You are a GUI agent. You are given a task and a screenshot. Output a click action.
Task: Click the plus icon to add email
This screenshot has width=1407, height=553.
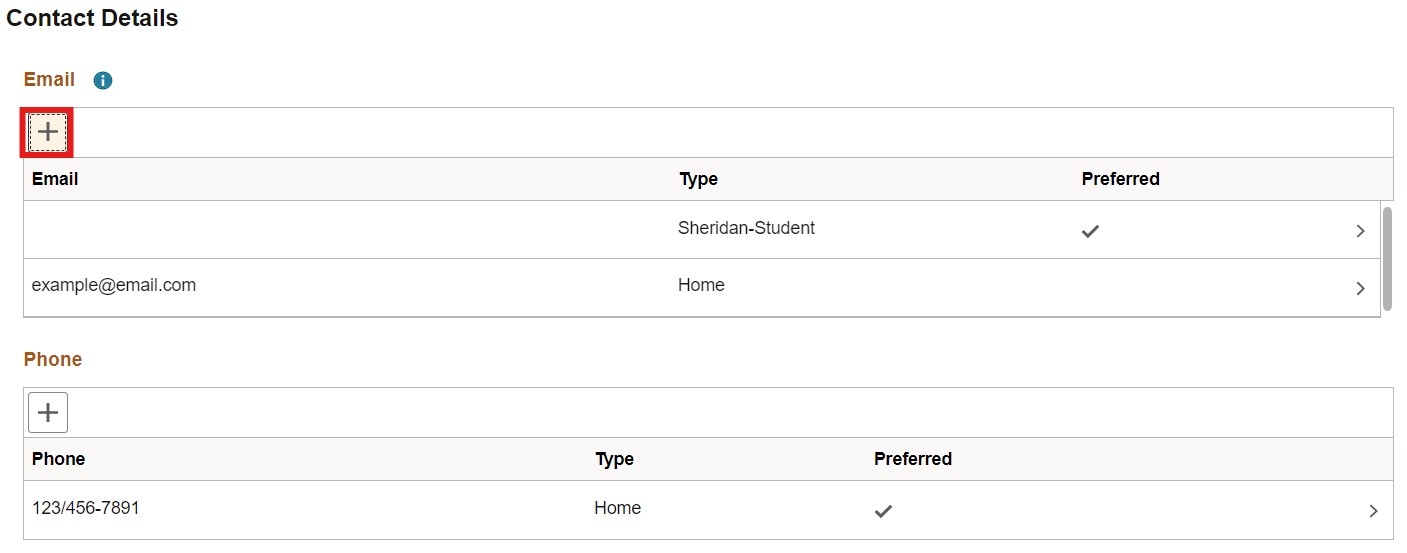47,132
